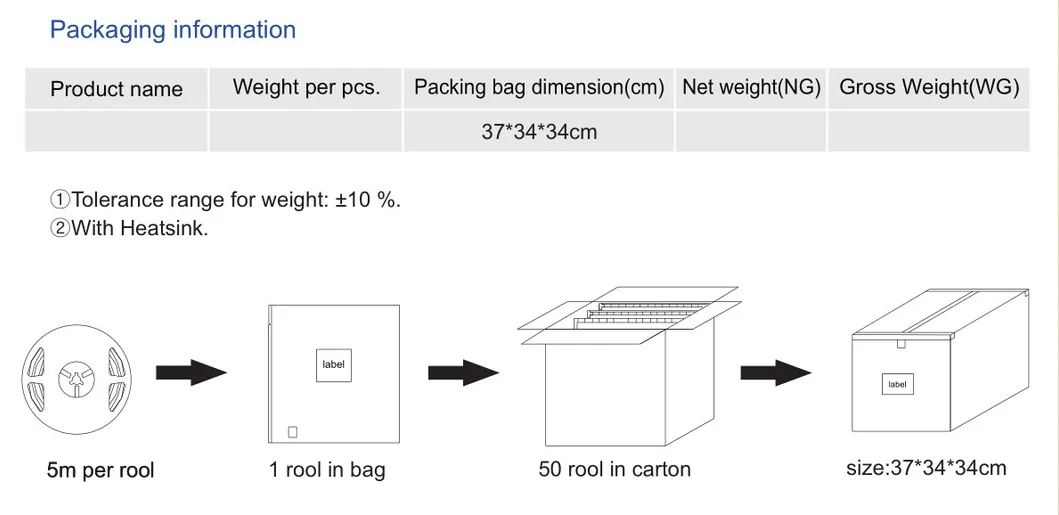Click the Packing bag dimension(cm) header
The width and height of the screenshot is (1059, 515).
click(539, 87)
